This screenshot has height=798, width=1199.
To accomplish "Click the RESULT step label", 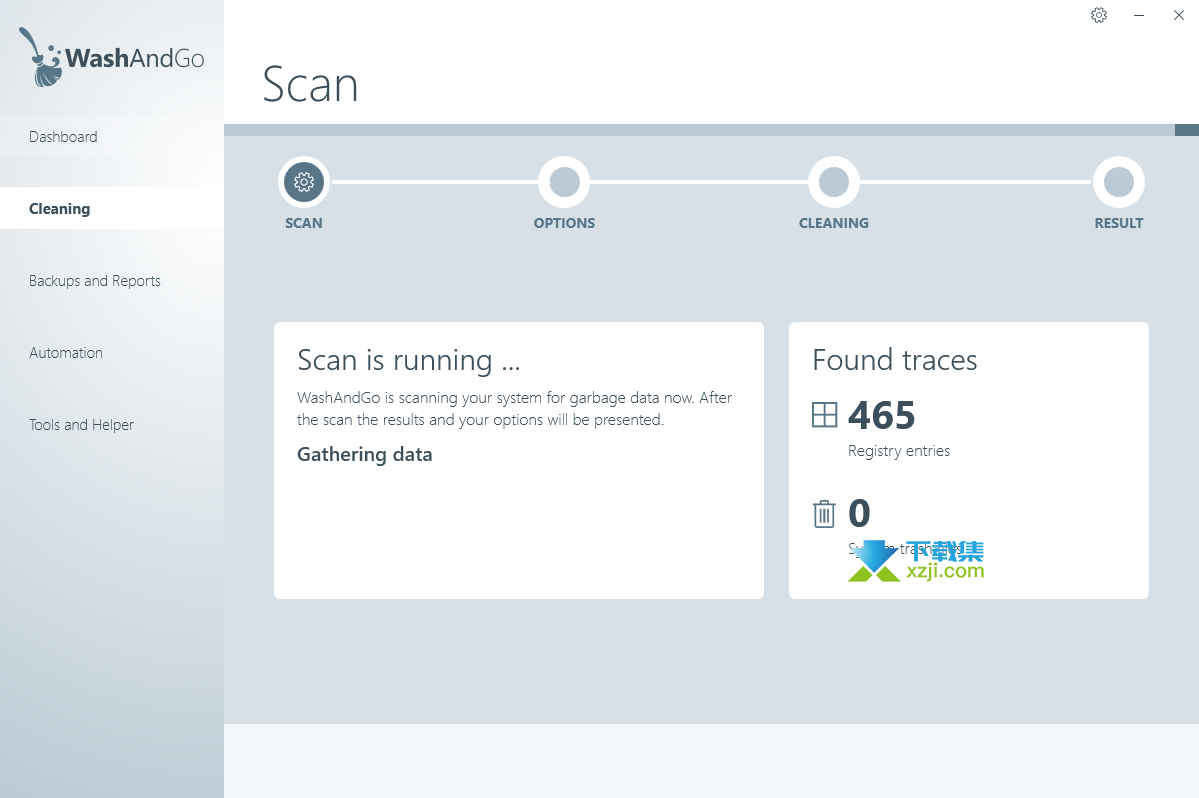I will pos(1119,223).
